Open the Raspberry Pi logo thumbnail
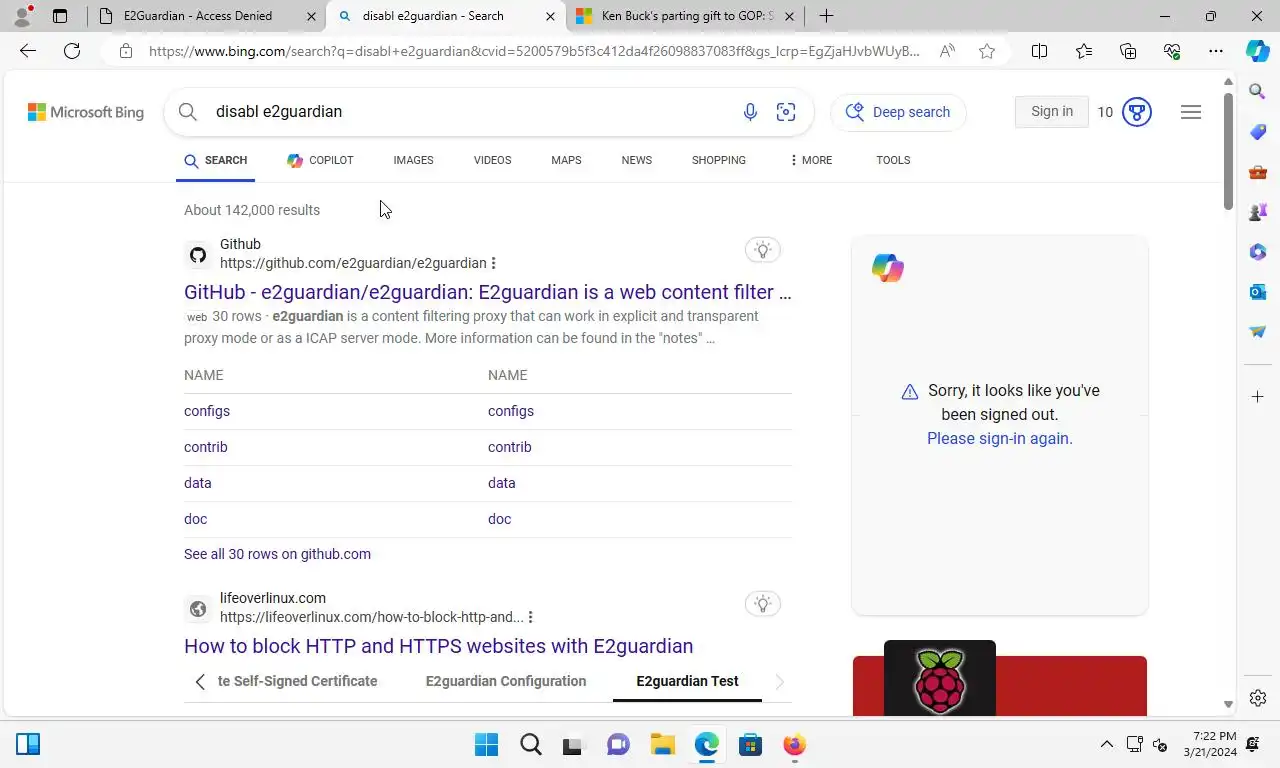The height and width of the screenshot is (768, 1280). click(940, 678)
